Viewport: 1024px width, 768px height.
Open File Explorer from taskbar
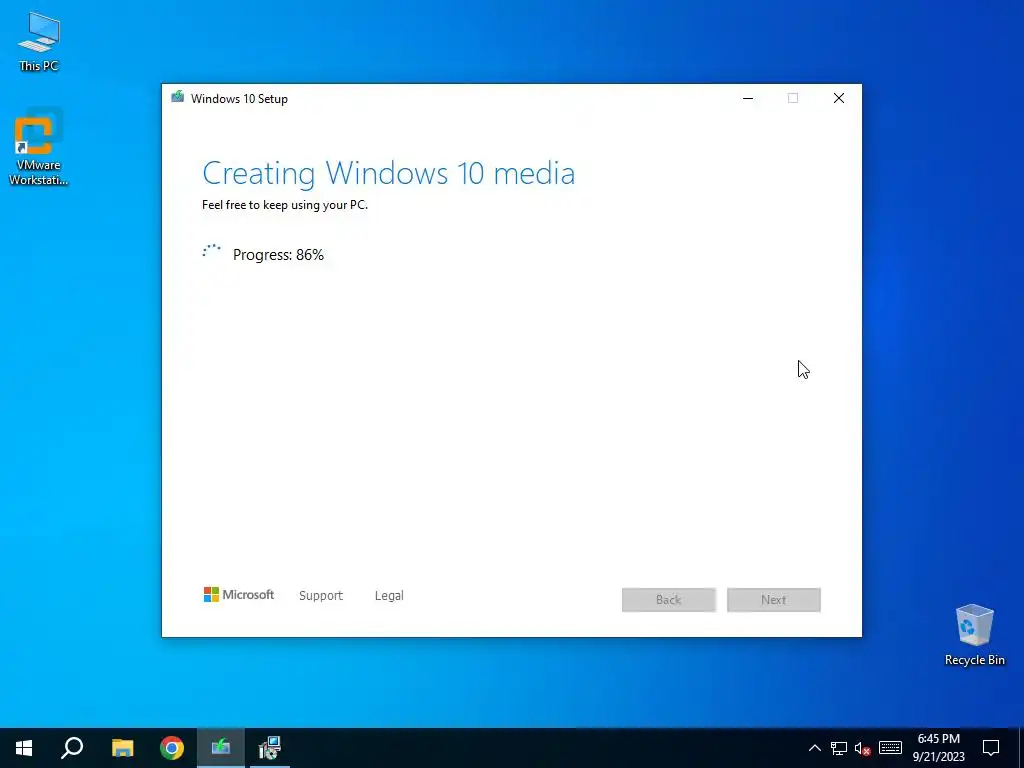point(122,748)
